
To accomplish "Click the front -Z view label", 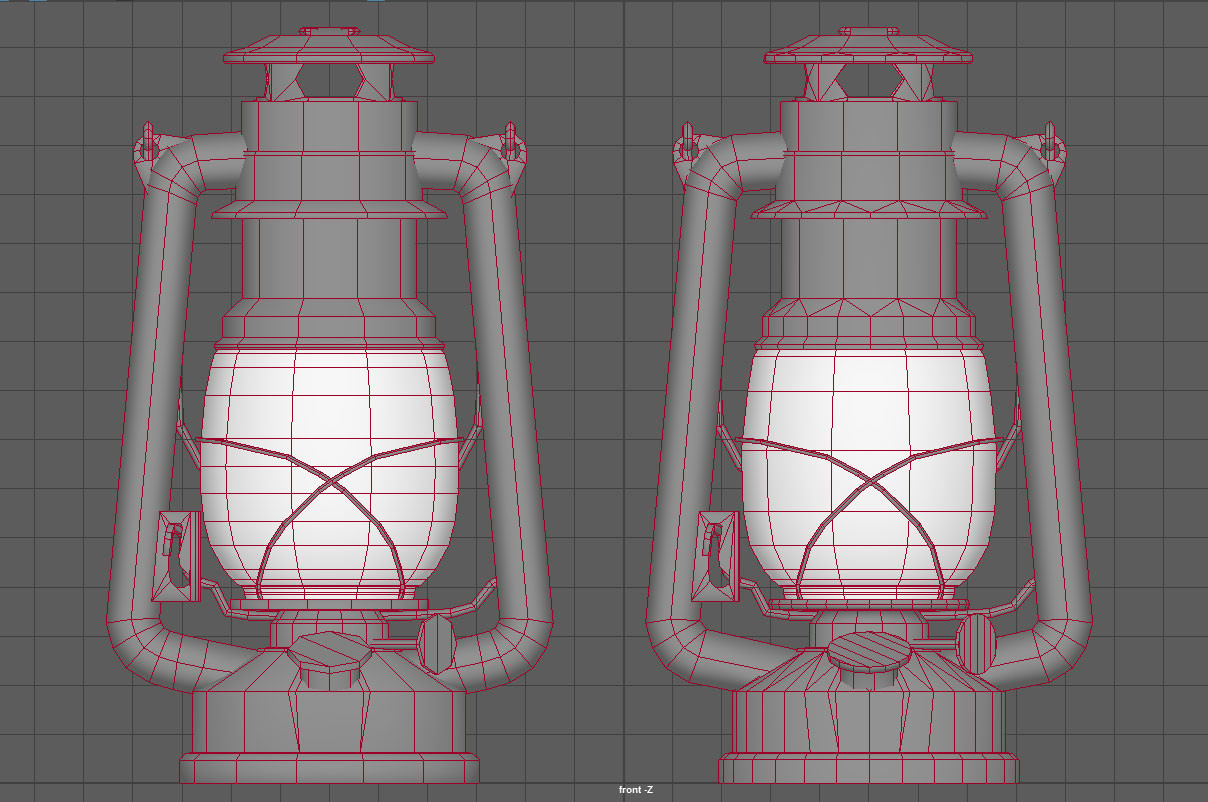I will pos(634,789).
